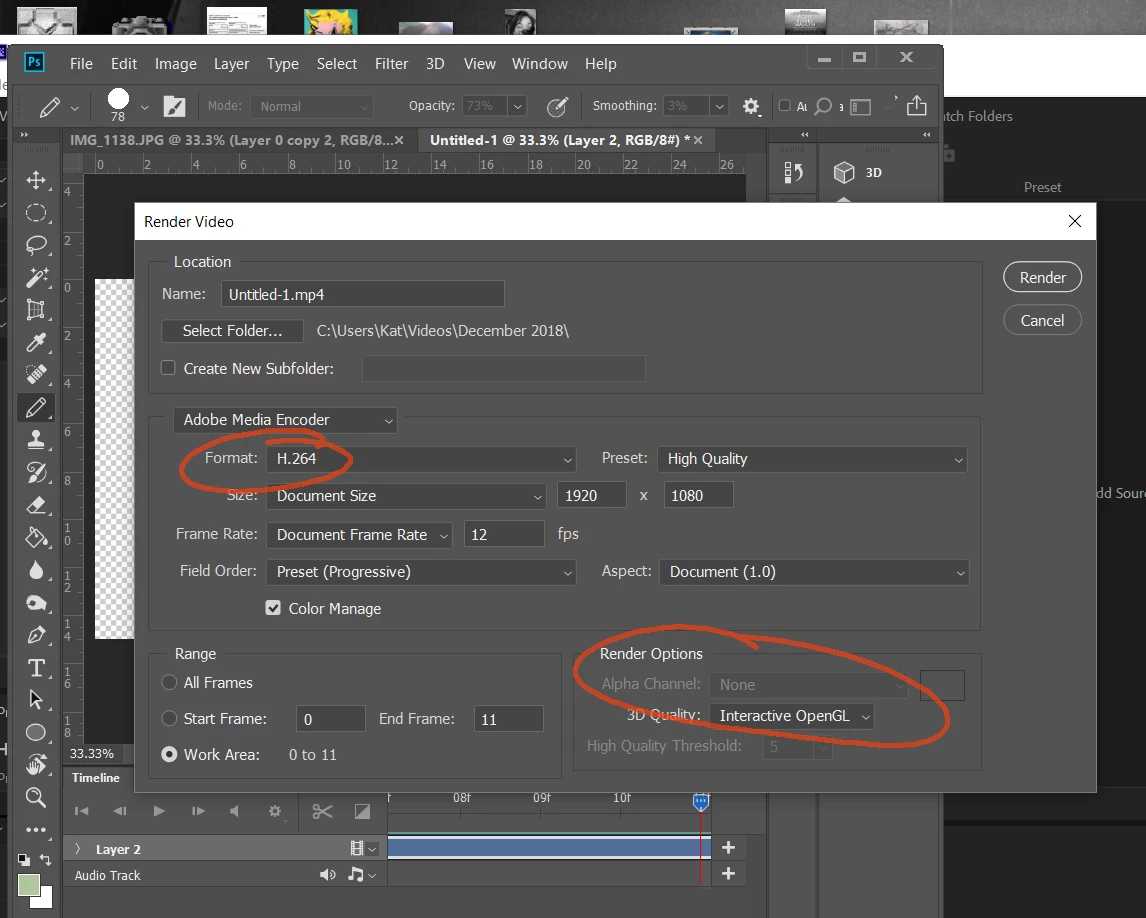Viewport: 1146px width, 918px height.
Task: Select the Pen tool
Action: coord(36,635)
